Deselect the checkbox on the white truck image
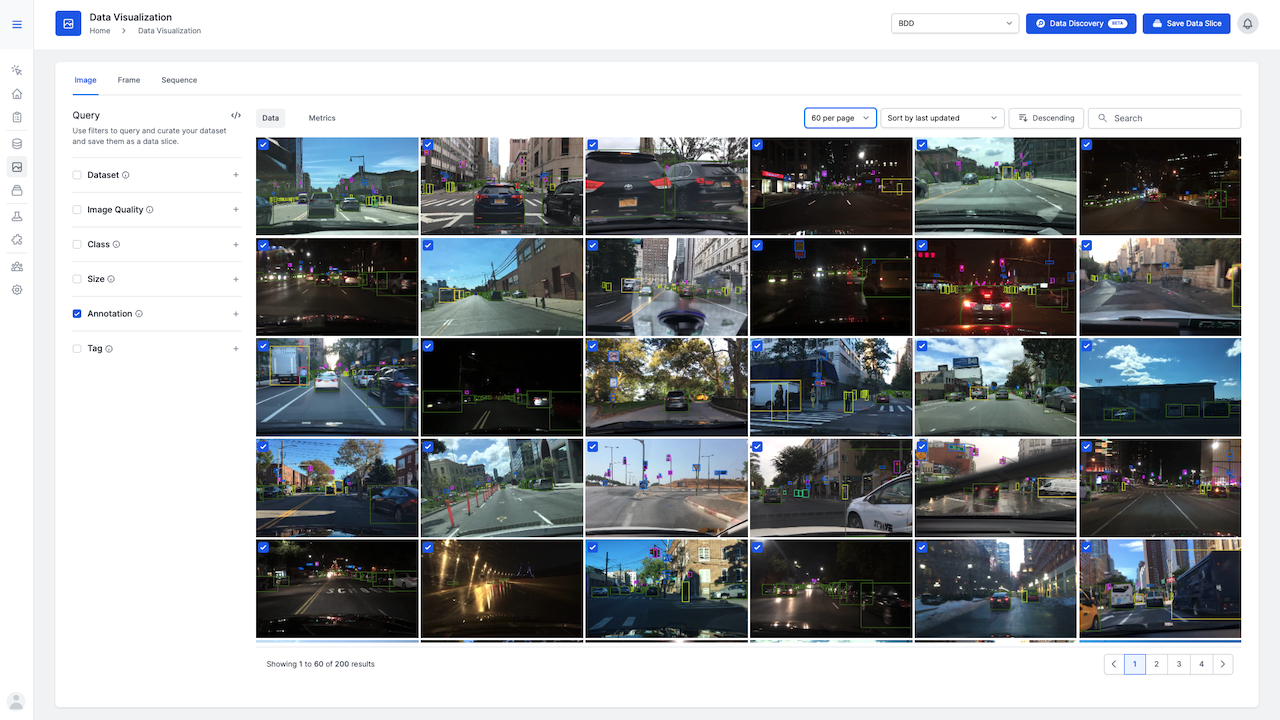1280x720 pixels. [x=263, y=346]
